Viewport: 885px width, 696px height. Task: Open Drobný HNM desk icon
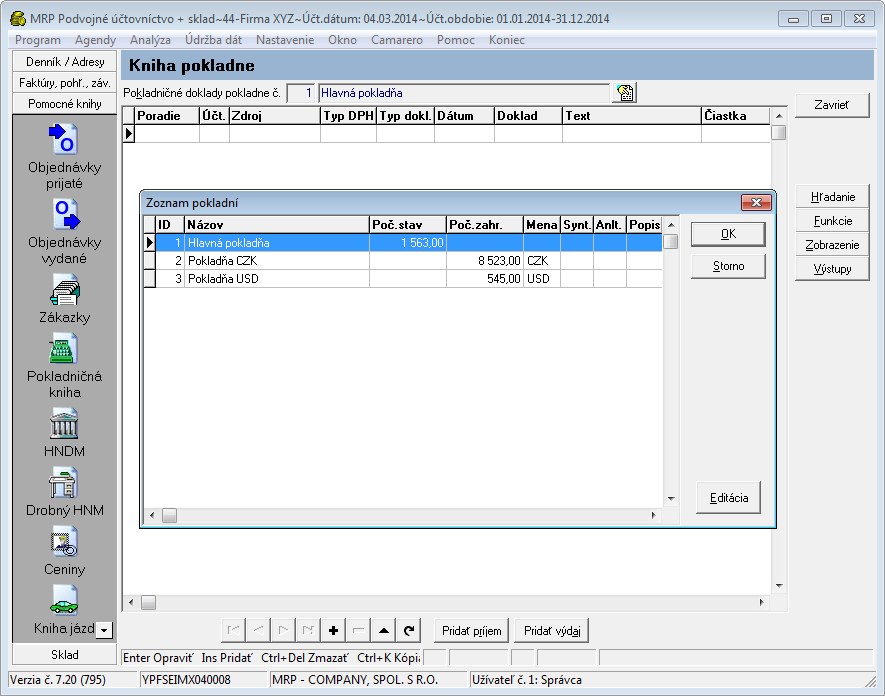point(63,483)
